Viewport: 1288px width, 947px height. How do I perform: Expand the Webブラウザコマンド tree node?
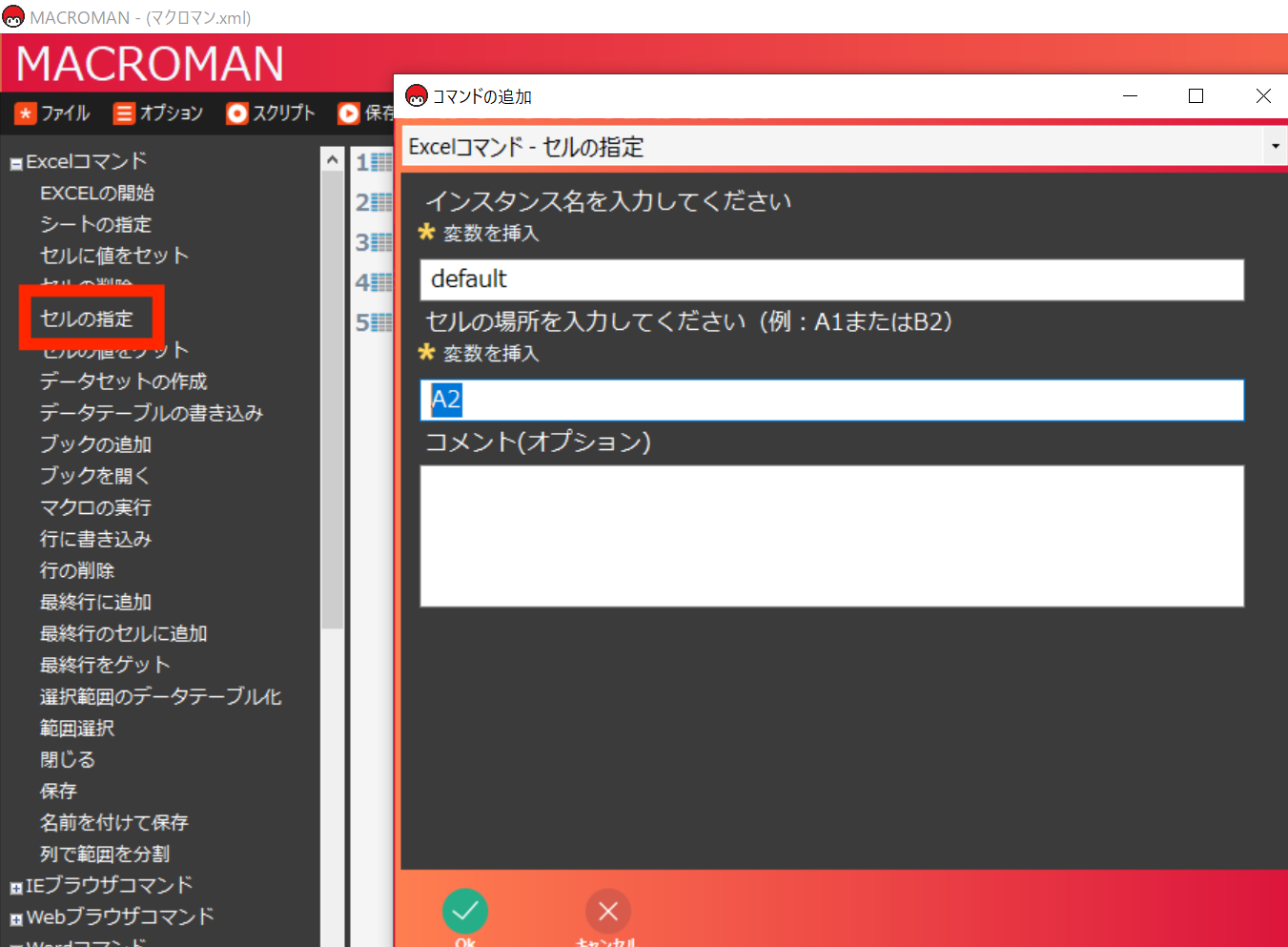[16, 919]
